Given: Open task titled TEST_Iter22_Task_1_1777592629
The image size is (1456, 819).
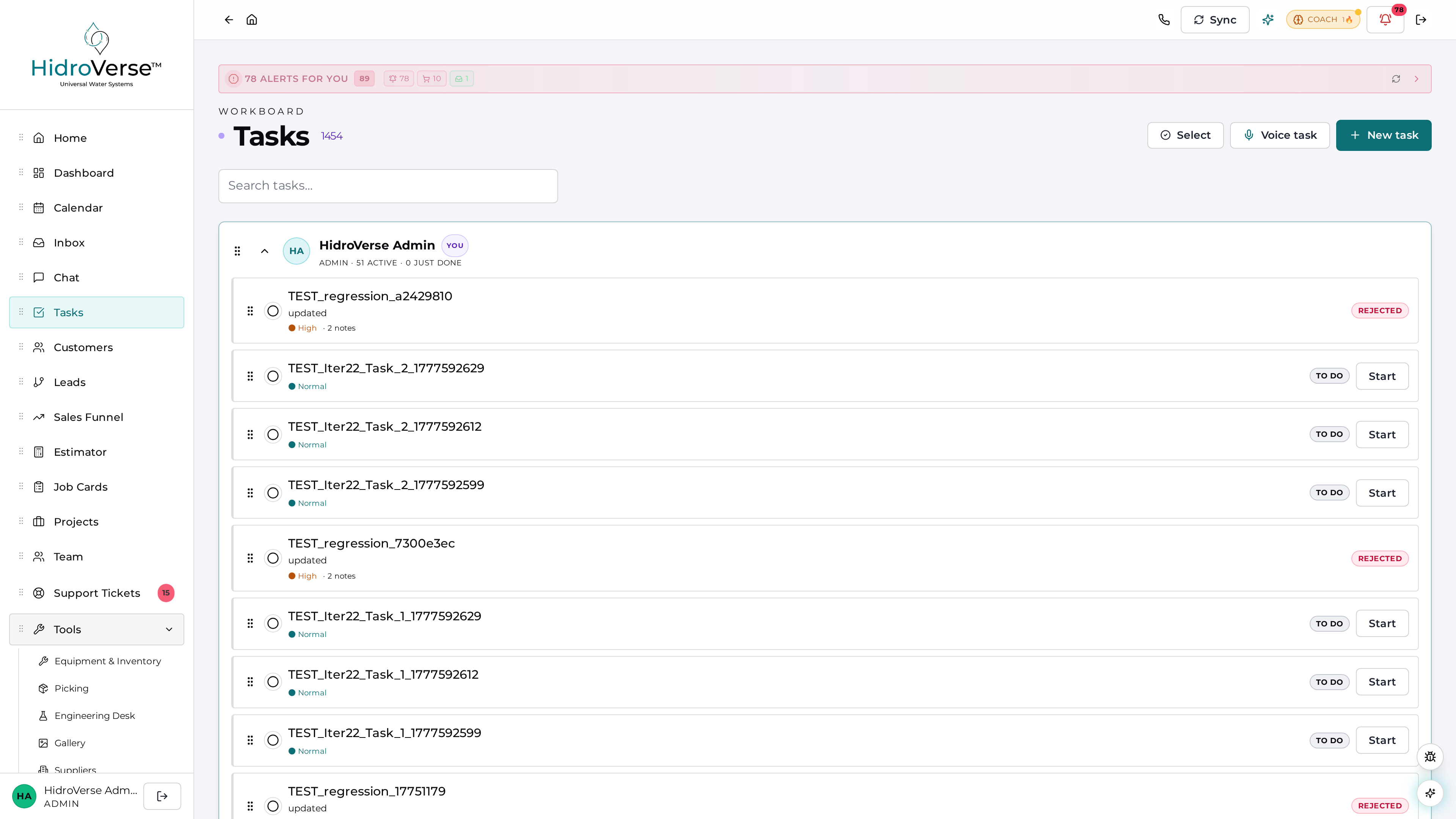Looking at the screenshot, I should (x=384, y=616).
